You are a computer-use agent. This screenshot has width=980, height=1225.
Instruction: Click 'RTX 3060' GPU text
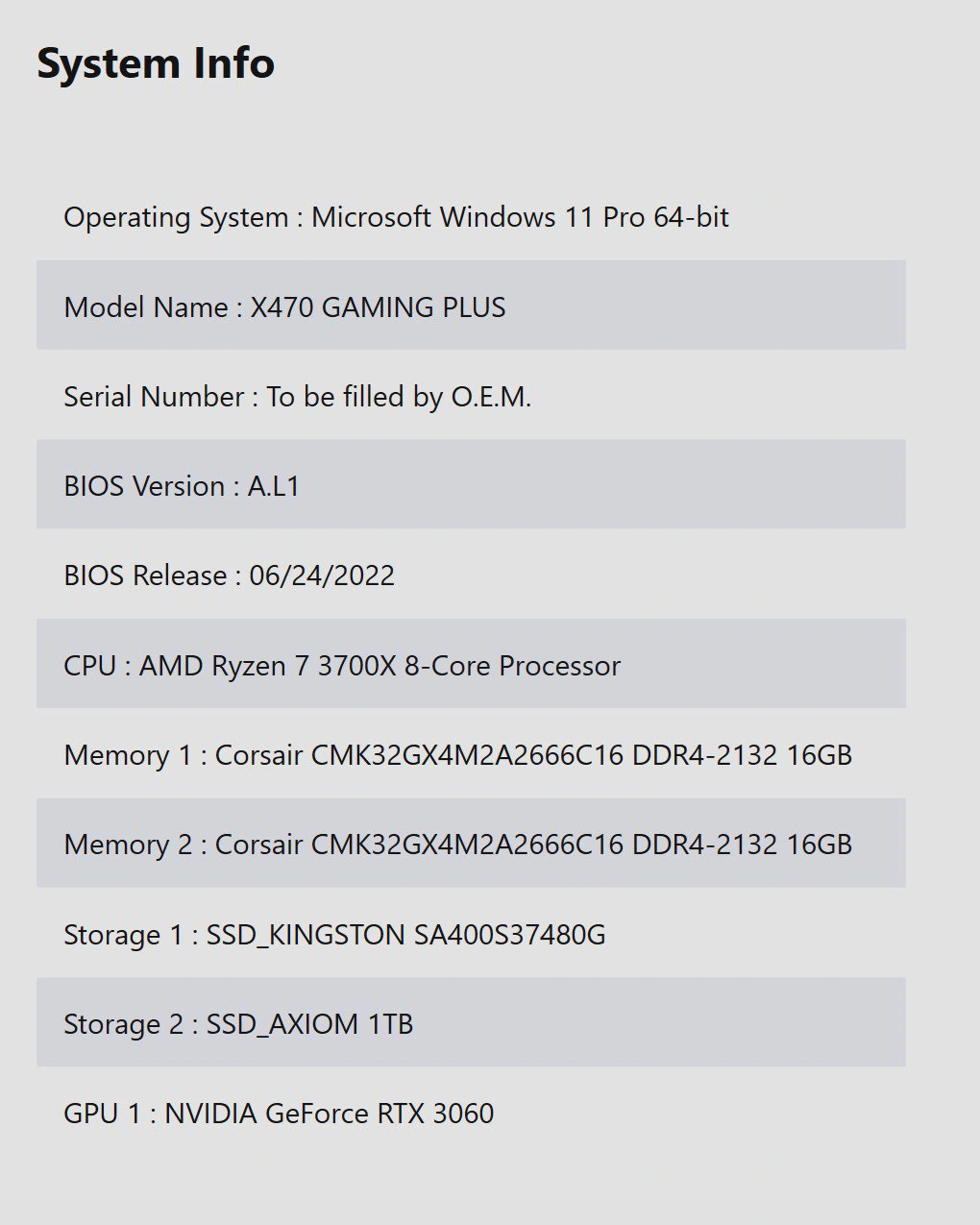tap(435, 1114)
